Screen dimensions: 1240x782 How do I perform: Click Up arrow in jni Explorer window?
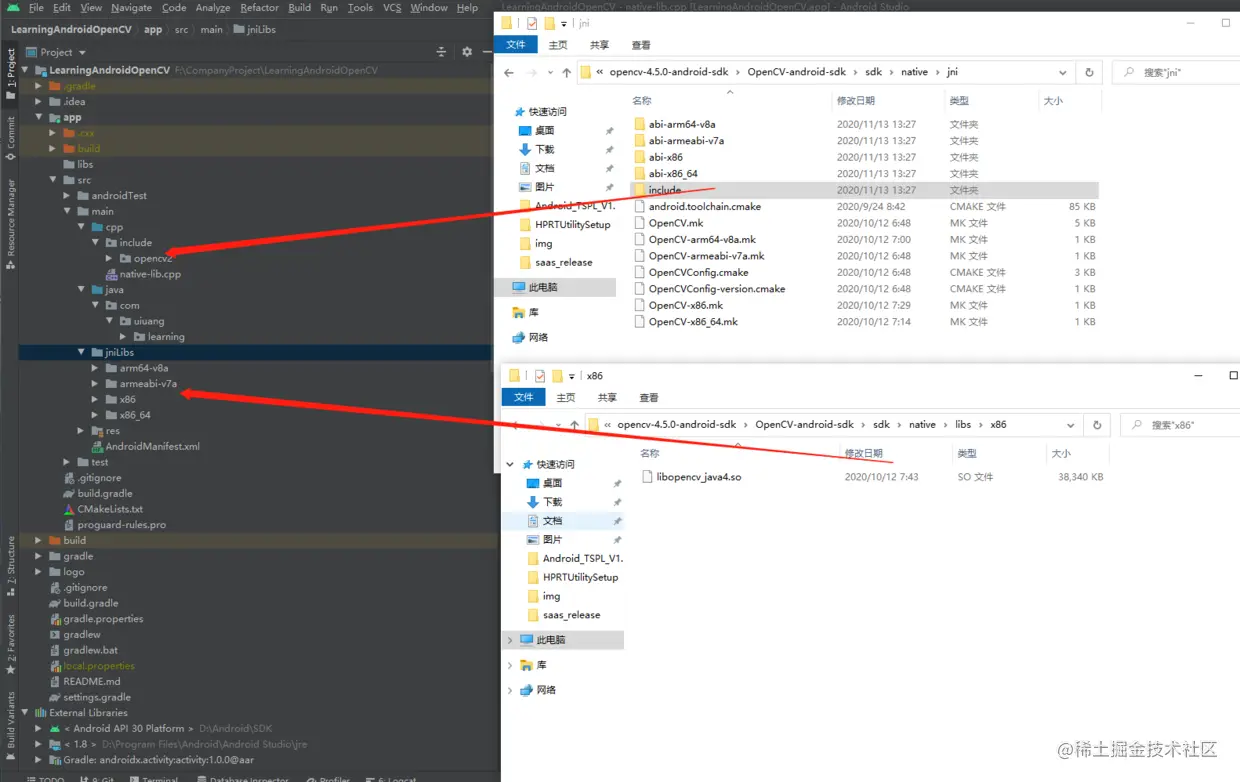point(567,72)
